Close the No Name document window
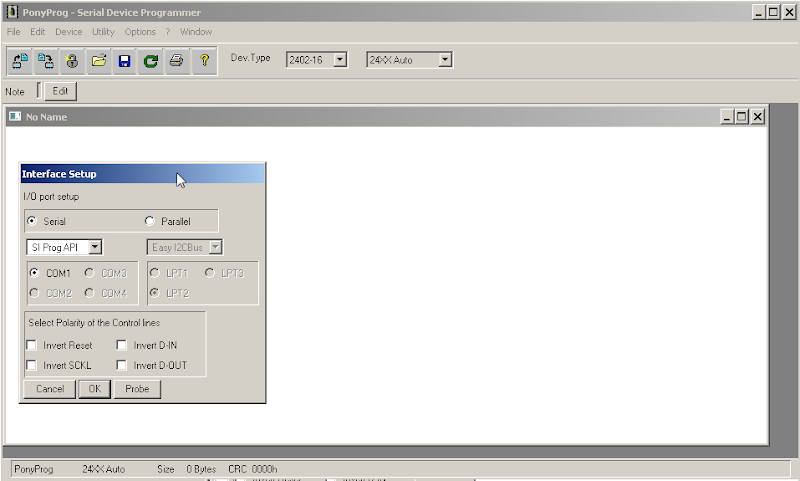The image size is (800, 481). [x=758, y=117]
